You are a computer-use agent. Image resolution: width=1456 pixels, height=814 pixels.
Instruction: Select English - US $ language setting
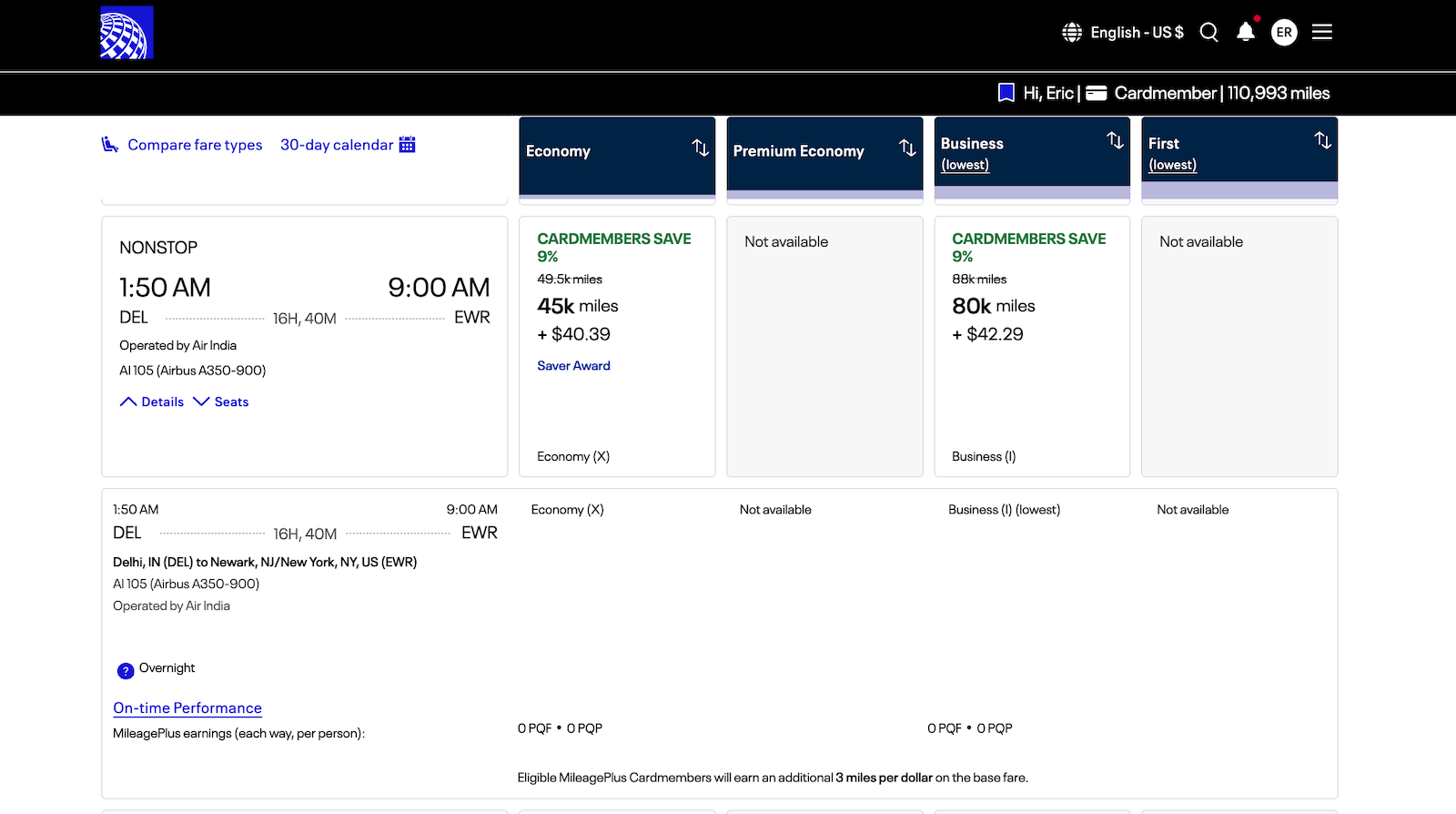click(1137, 33)
